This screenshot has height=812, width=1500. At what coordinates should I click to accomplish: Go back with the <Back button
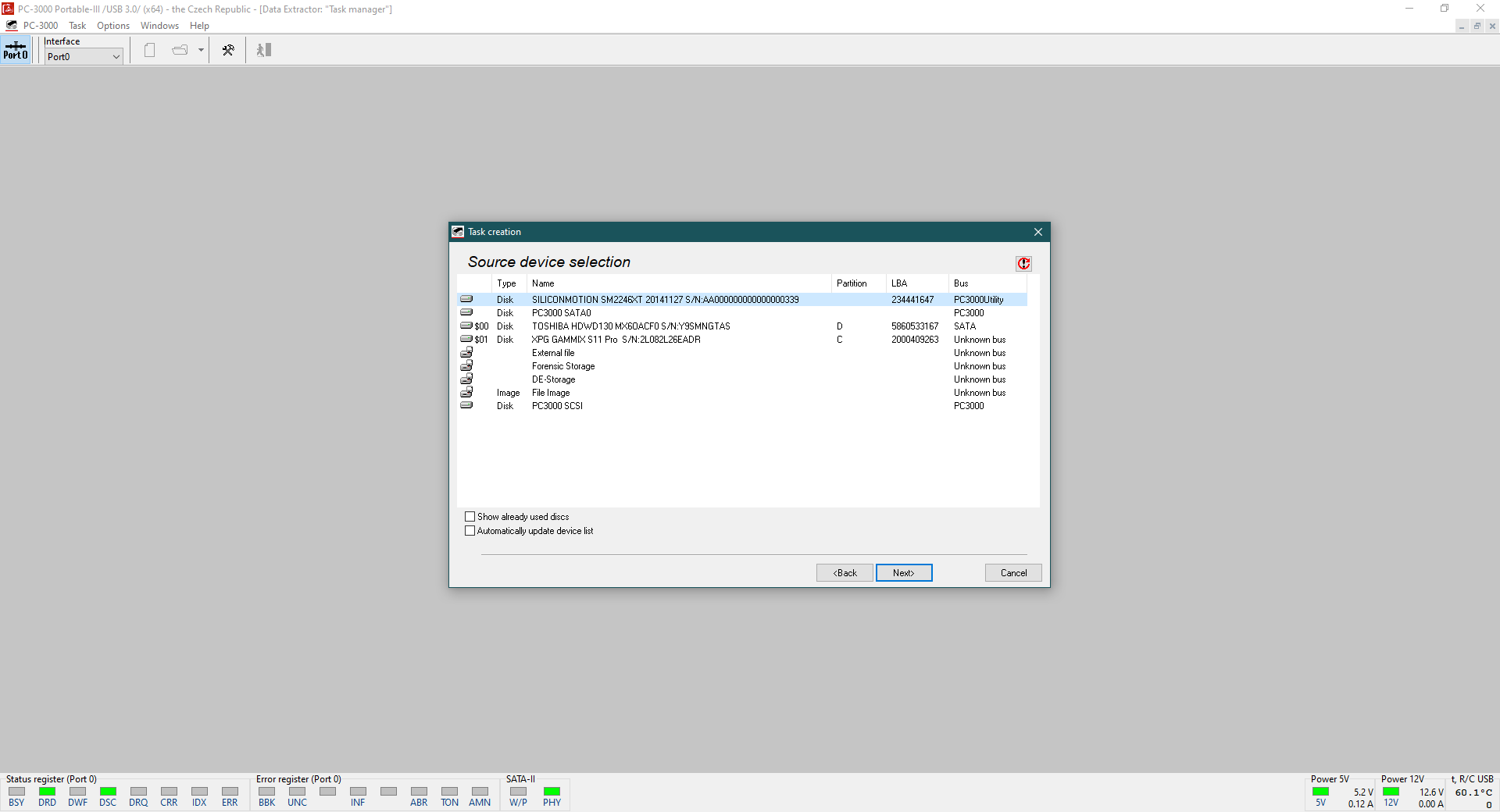click(x=845, y=573)
